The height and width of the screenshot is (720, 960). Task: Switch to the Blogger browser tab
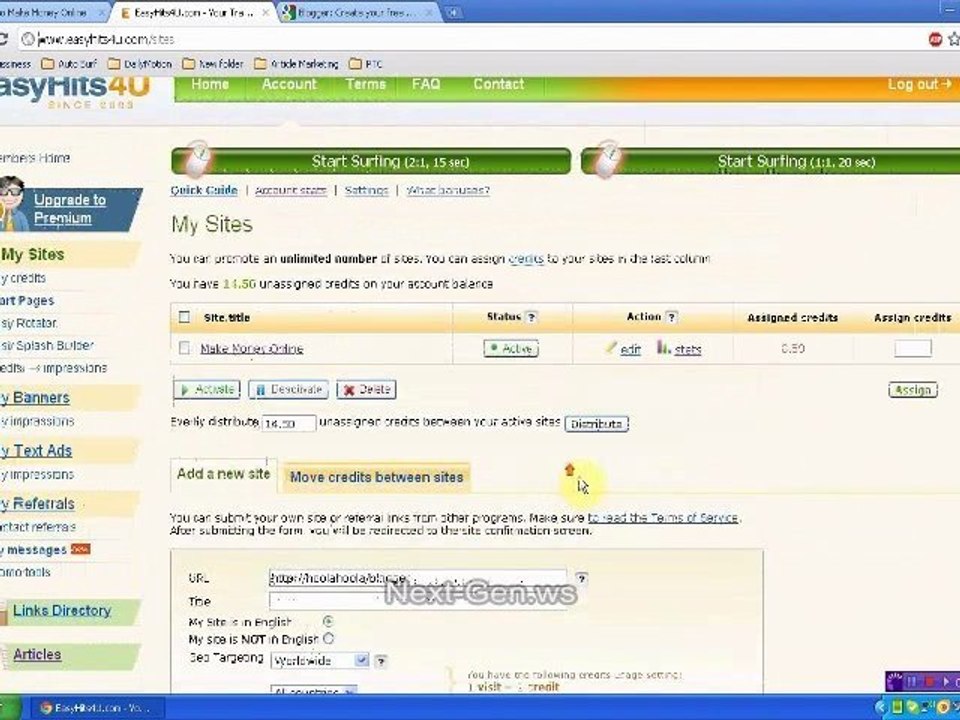(x=358, y=12)
